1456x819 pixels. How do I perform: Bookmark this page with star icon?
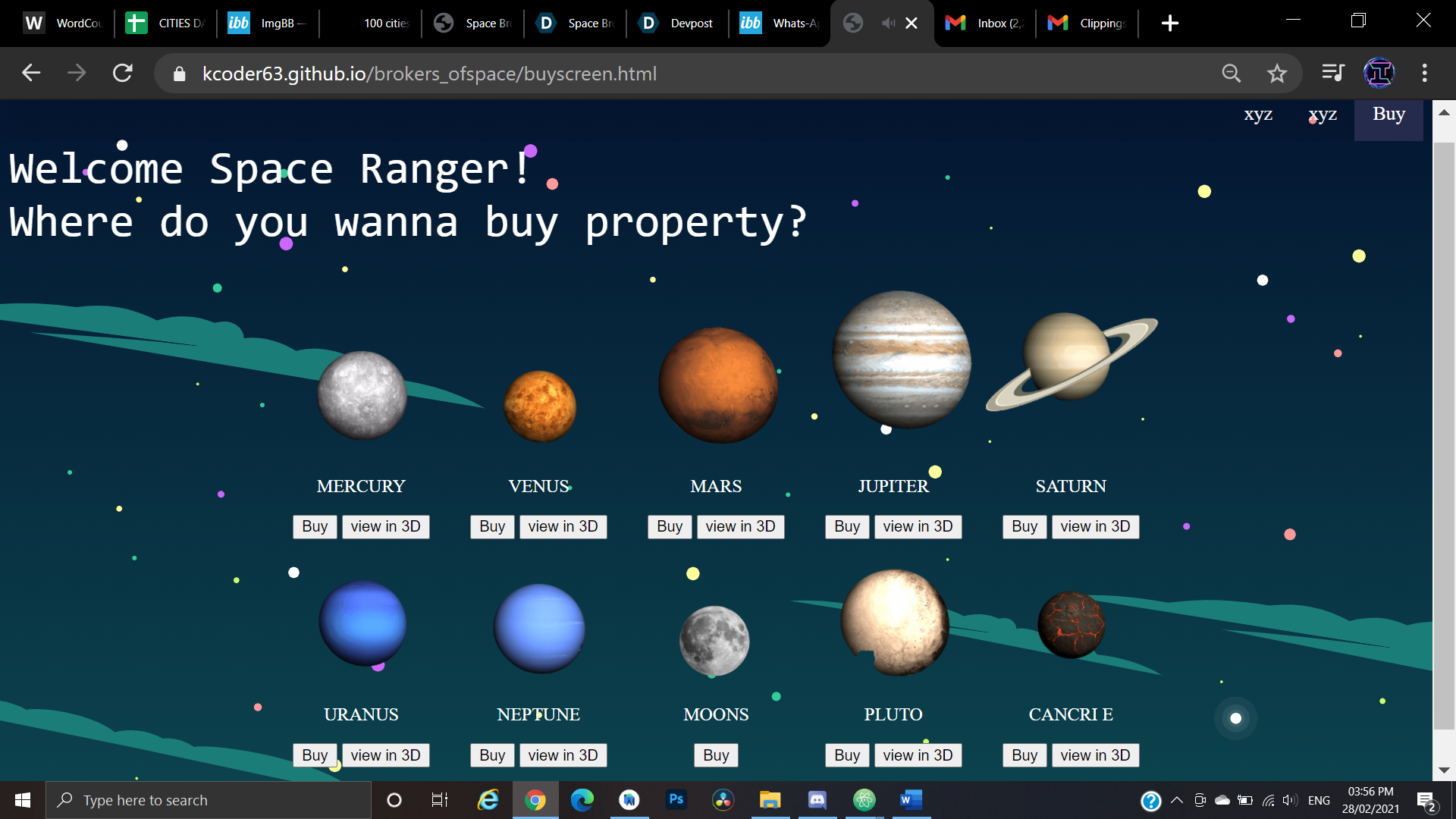point(1277,74)
